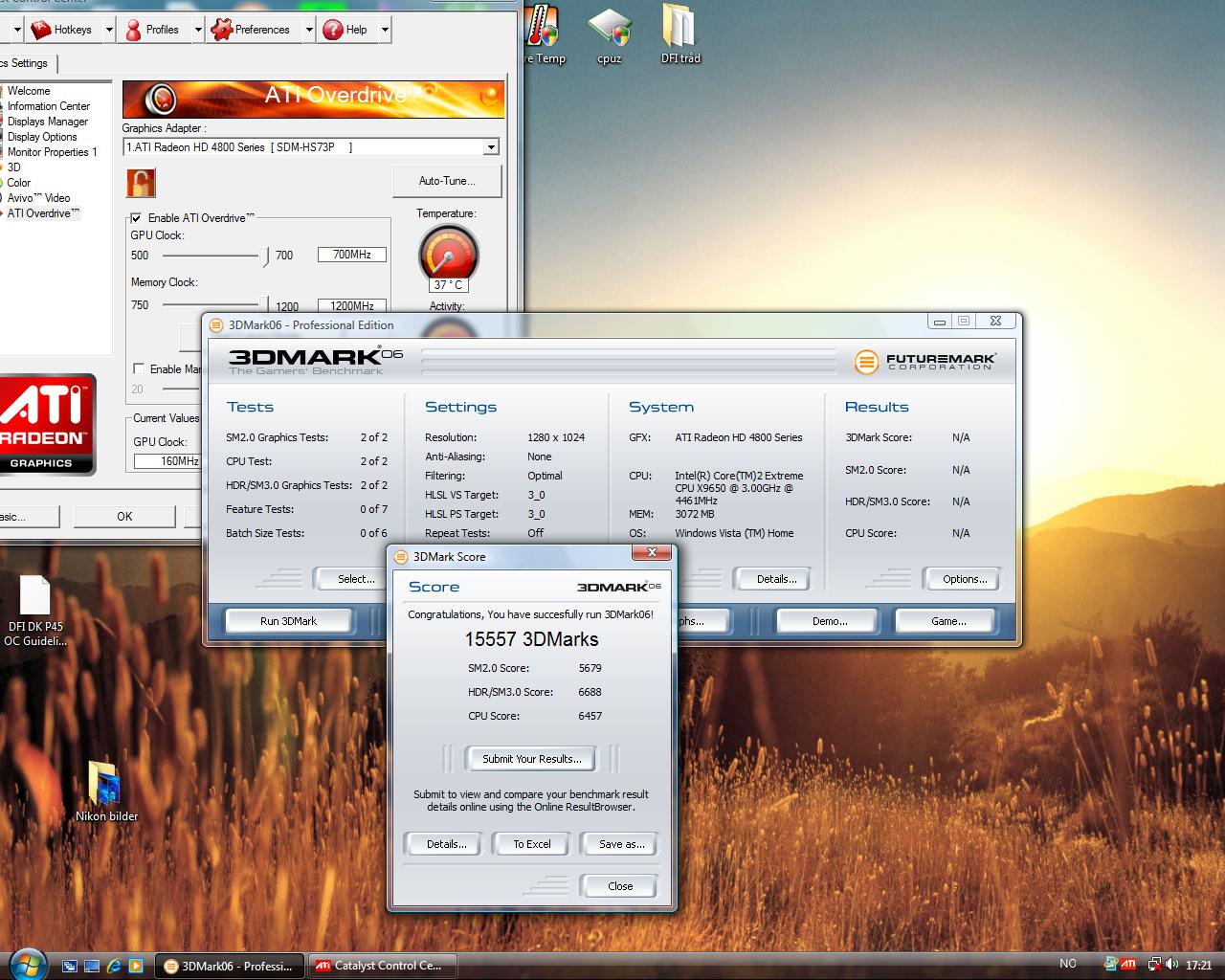
Task: Toggle Enable ATI Overdrive checkbox
Action: pyautogui.click(x=137, y=218)
